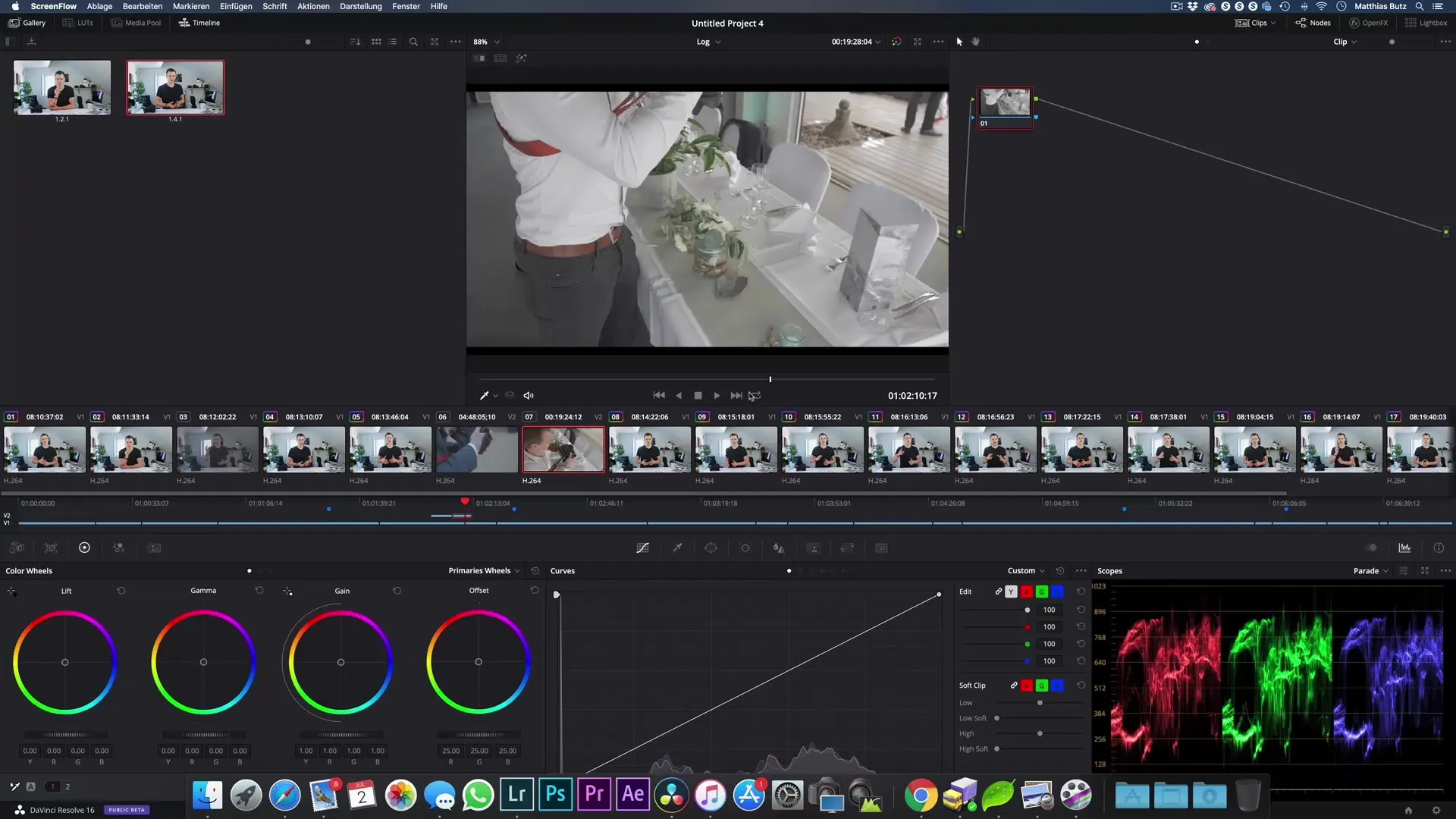
Task: Open the Darstellung menu
Action: (360, 6)
